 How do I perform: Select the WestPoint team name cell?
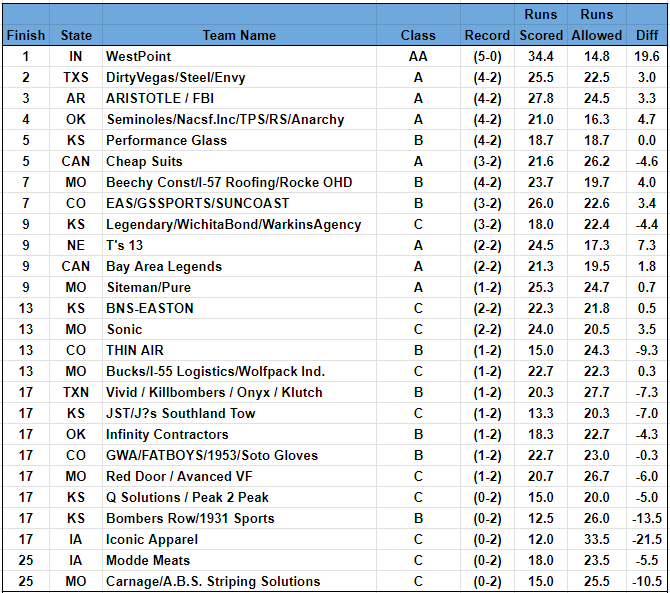point(239,56)
